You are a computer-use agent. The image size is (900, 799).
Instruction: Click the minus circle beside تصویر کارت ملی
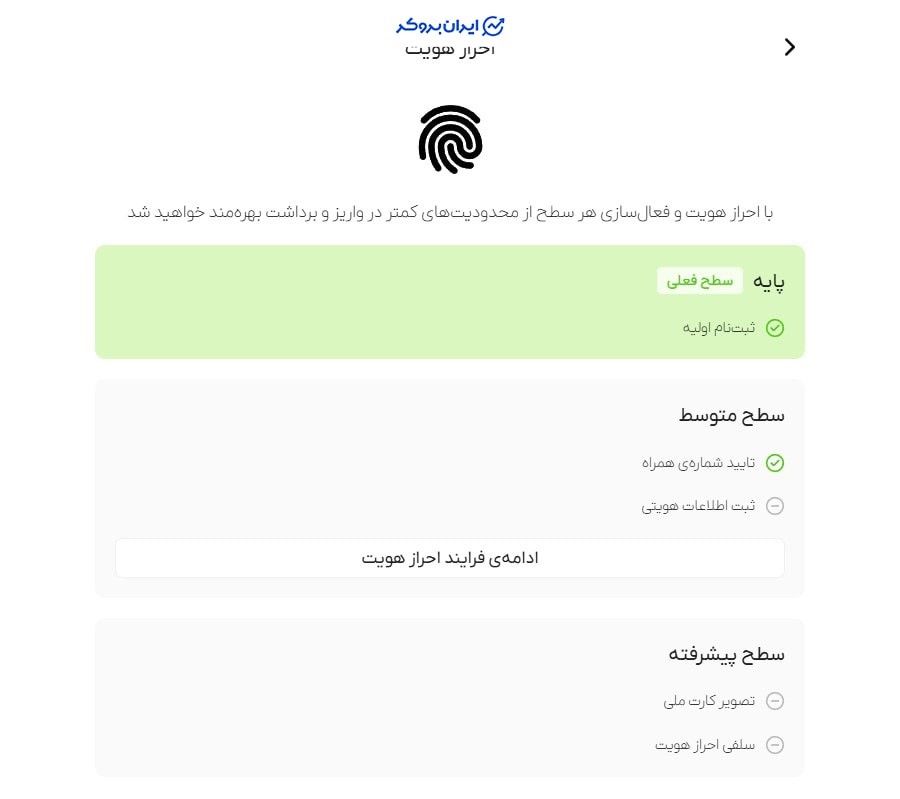(x=775, y=701)
